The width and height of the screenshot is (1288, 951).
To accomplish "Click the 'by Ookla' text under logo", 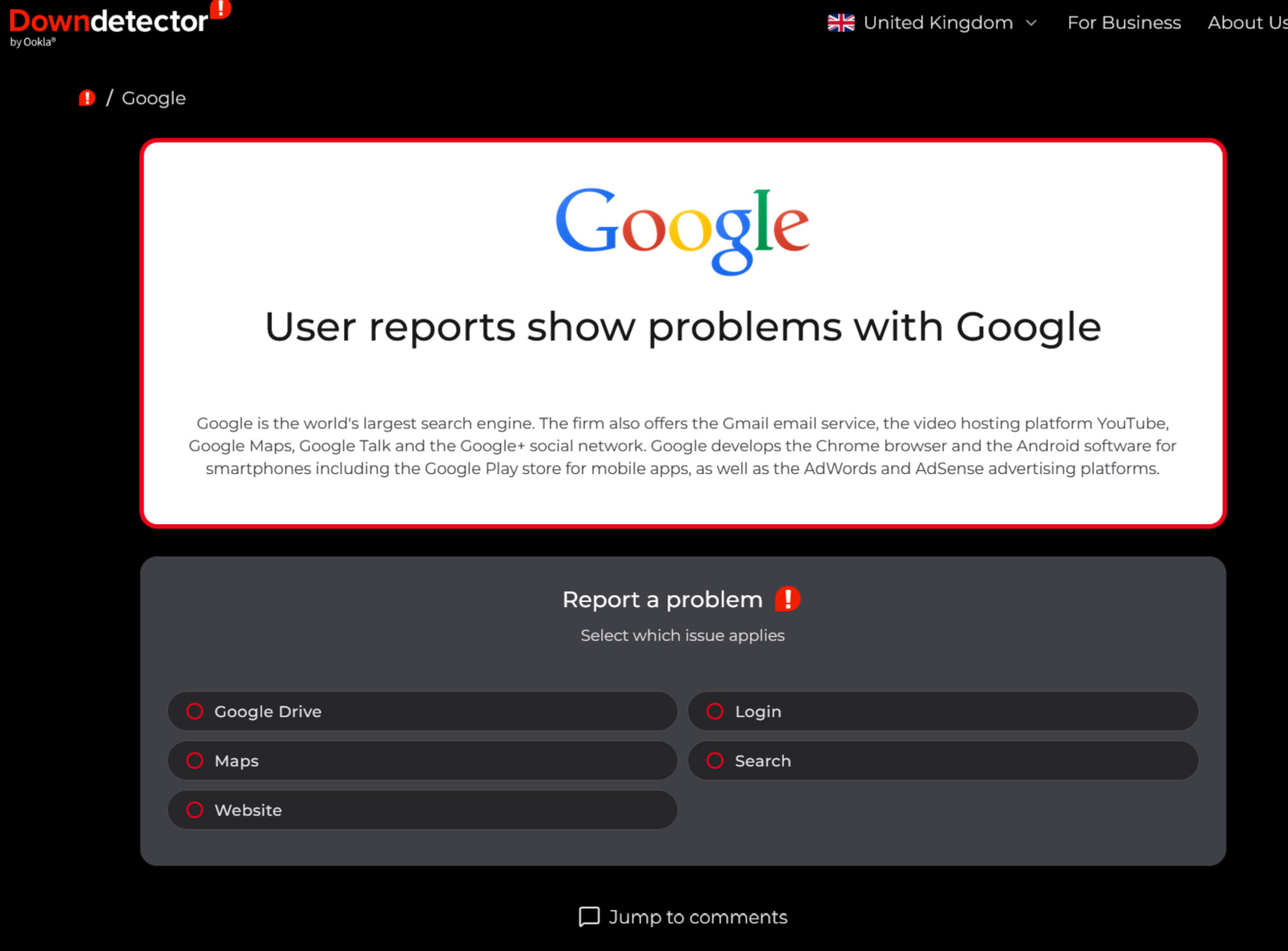I will click(33, 42).
